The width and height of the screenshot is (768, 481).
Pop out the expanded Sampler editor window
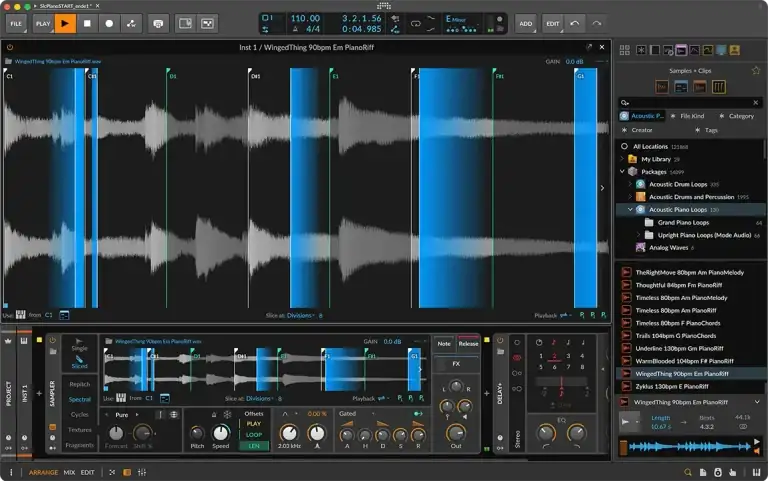(589, 47)
